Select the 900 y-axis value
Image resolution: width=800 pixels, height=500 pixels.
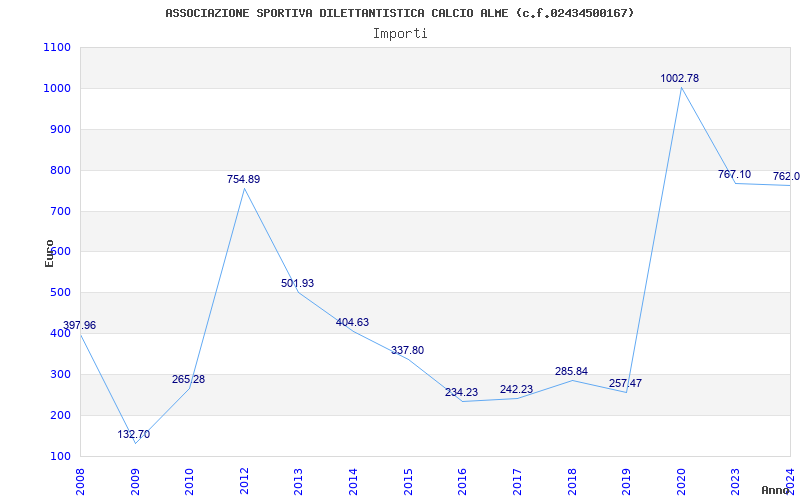click(60, 130)
